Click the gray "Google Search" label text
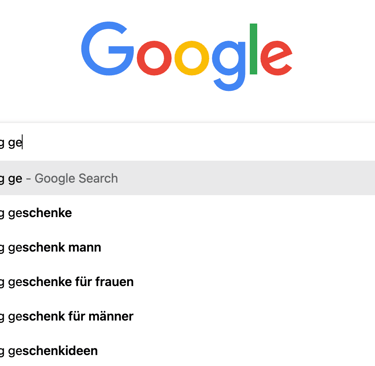Viewport: 375px width, 366px height. pos(76,178)
